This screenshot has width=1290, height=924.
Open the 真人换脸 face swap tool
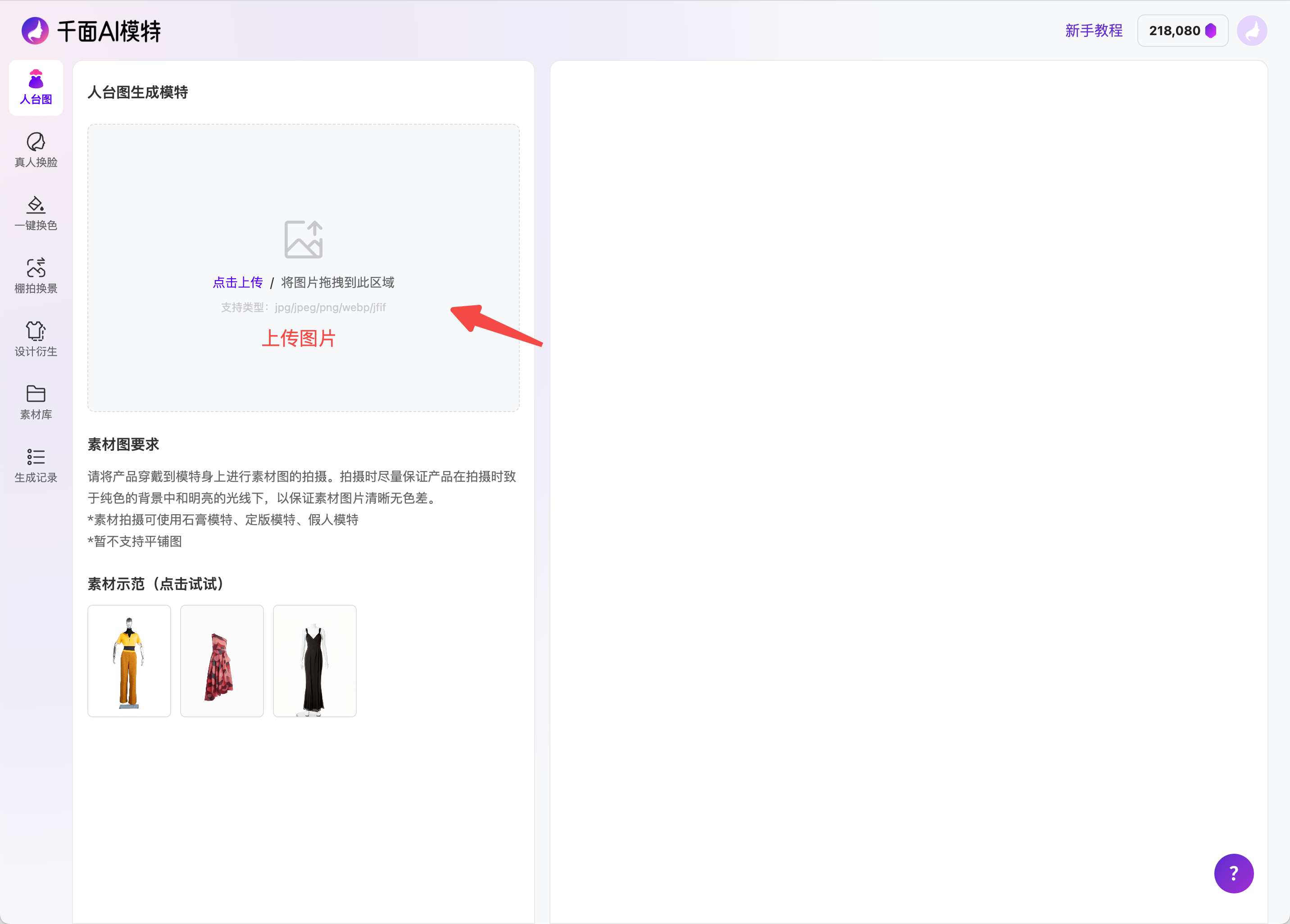tap(36, 150)
